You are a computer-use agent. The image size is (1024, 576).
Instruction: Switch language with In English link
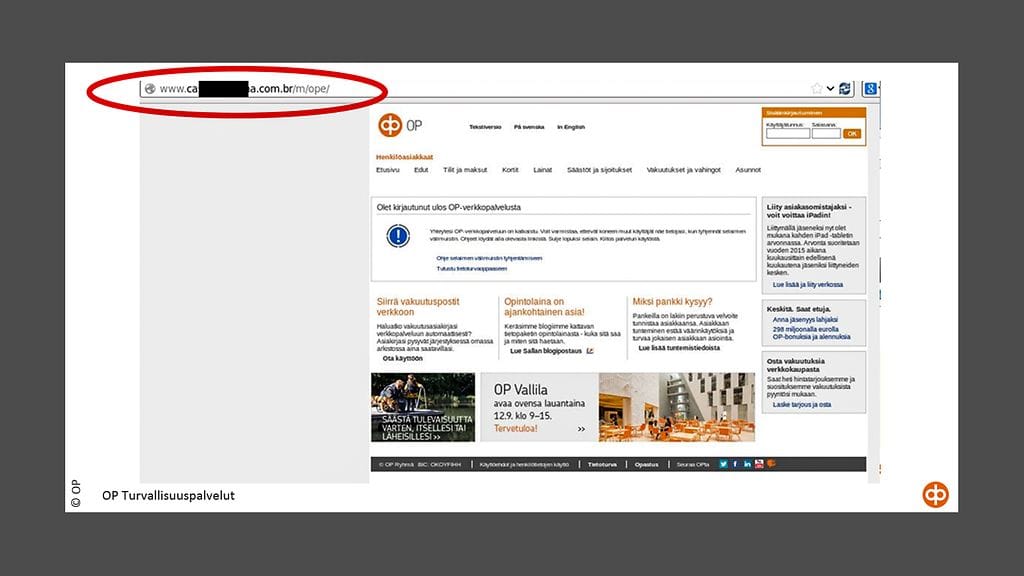click(x=571, y=127)
